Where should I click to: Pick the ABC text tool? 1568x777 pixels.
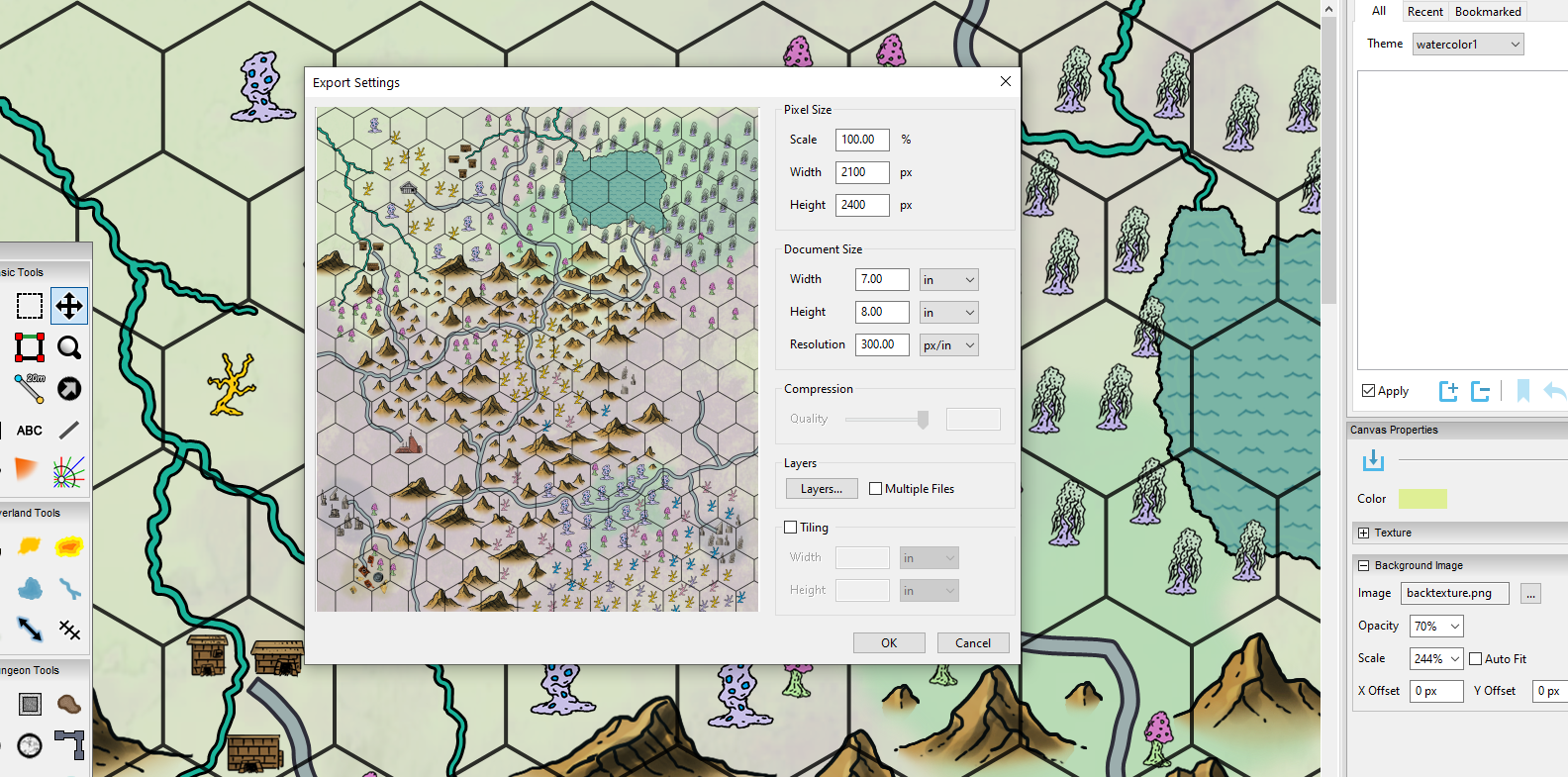30,431
